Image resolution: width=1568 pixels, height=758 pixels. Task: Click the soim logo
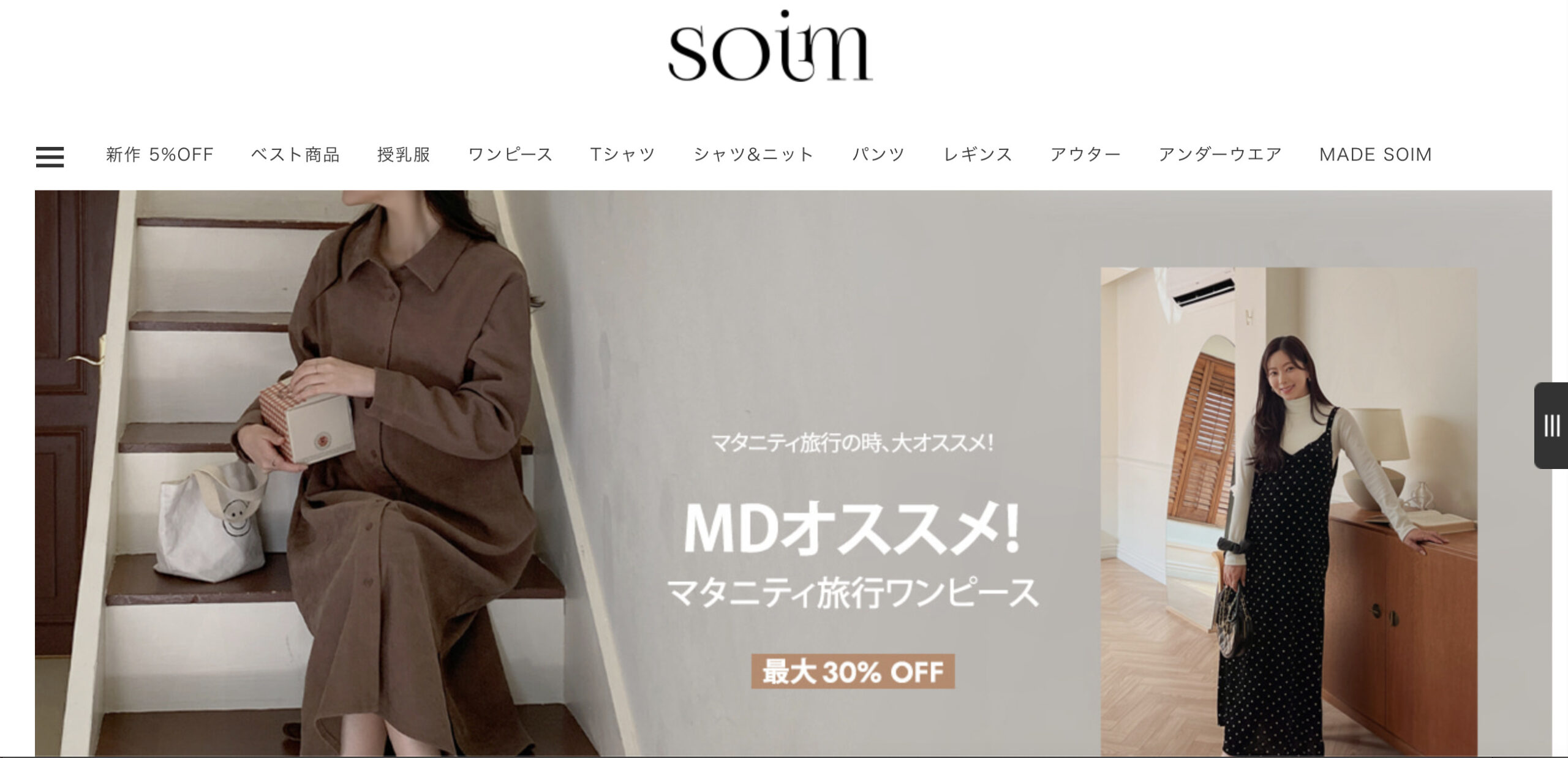click(x=771, y=47)
